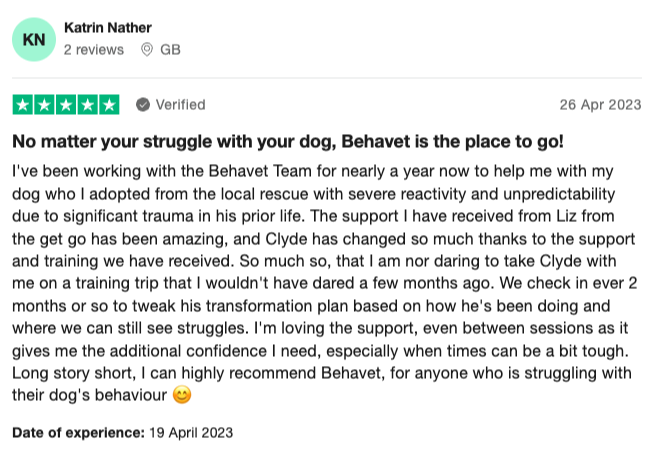Click the "Verified" label text
This screenshot has width=660, height=455.
(180, 105)
